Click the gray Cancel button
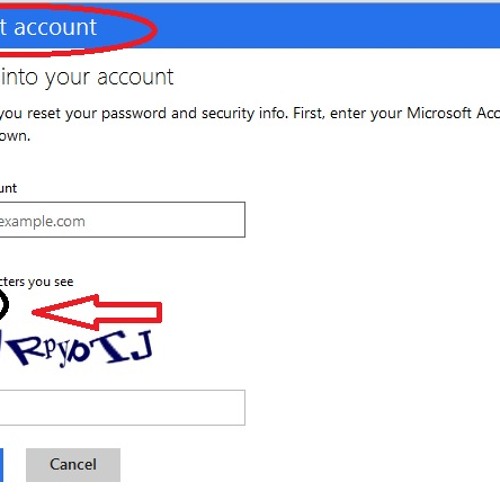 [x=73, y=465]
